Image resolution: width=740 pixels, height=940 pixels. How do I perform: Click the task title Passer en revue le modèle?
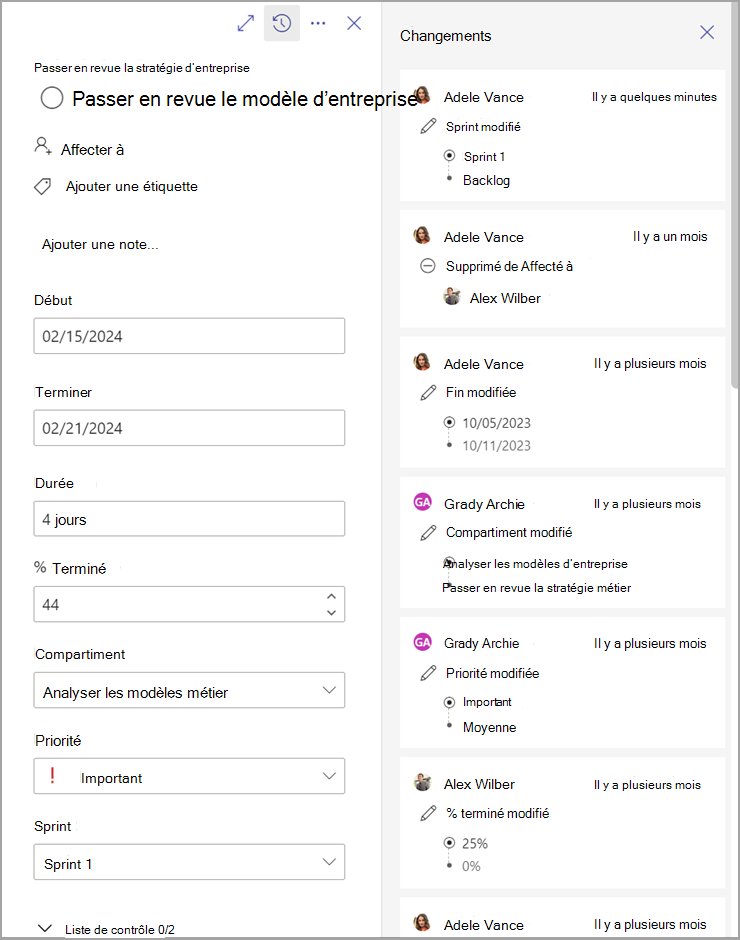coord(245,99)
